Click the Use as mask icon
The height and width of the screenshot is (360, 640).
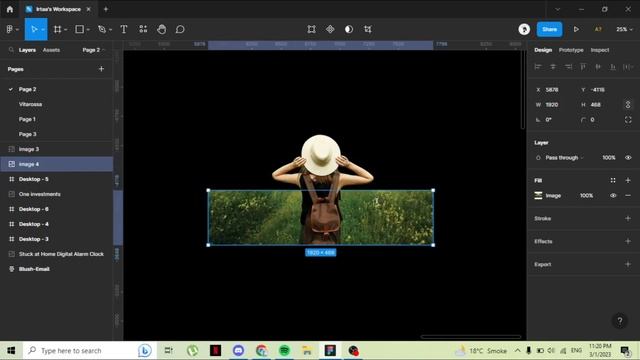[x=349, y=29]
